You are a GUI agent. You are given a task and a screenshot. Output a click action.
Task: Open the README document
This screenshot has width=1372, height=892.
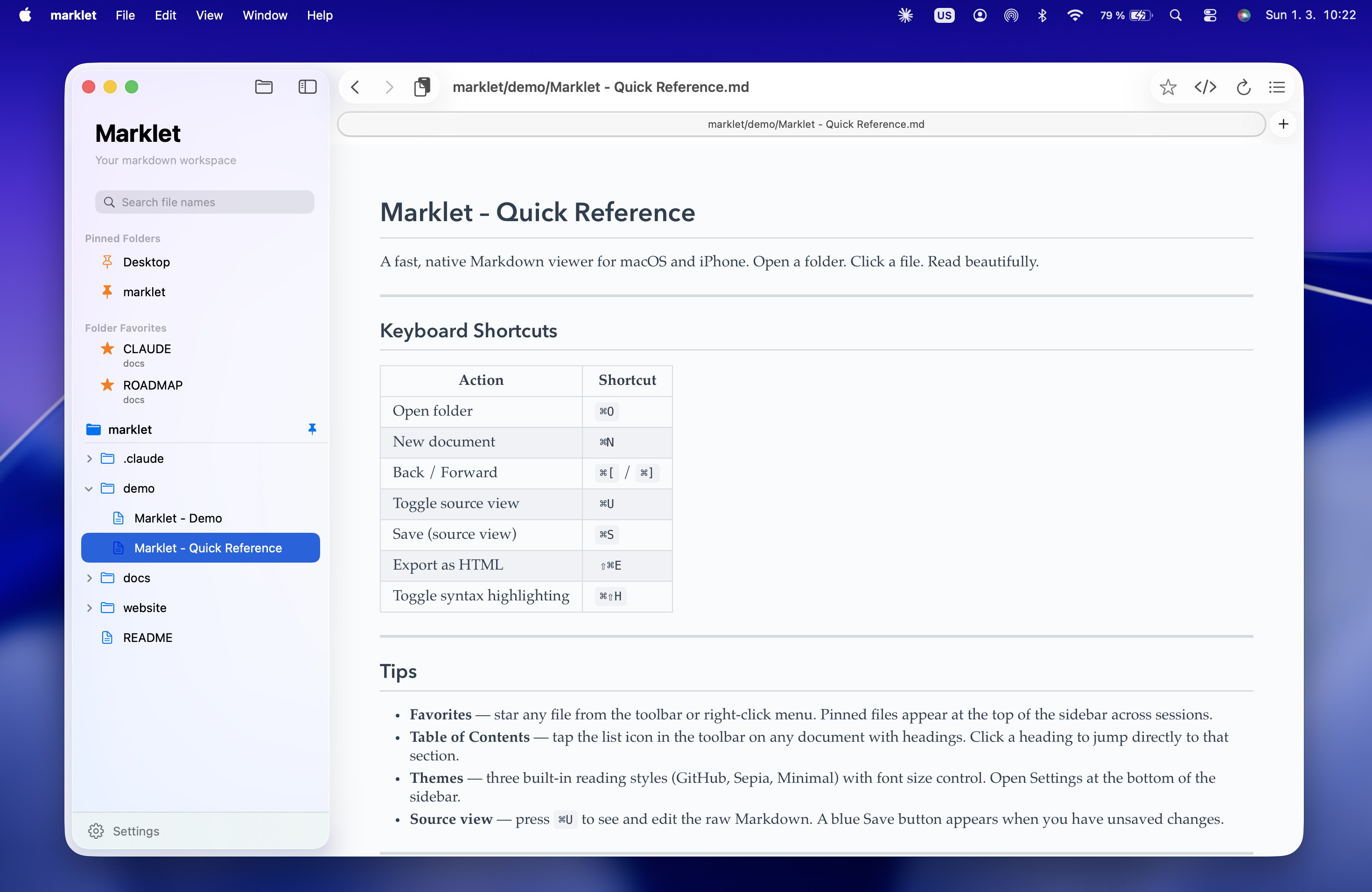(147, 637)
